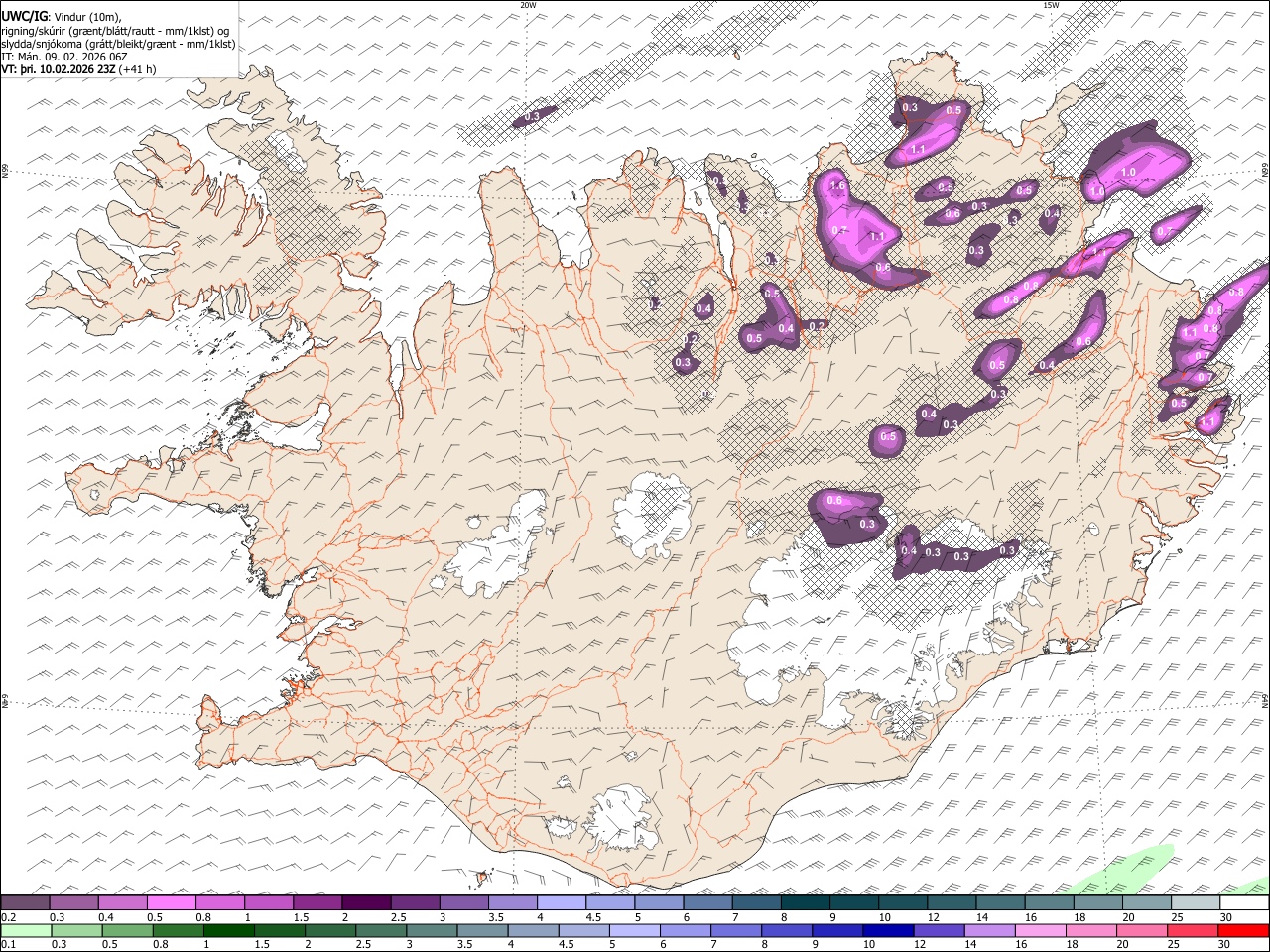This screenshot has width=1270, height=952.
Task: Select the darkest purple upper swatch at 2
Action: click(x=366, y=902)
